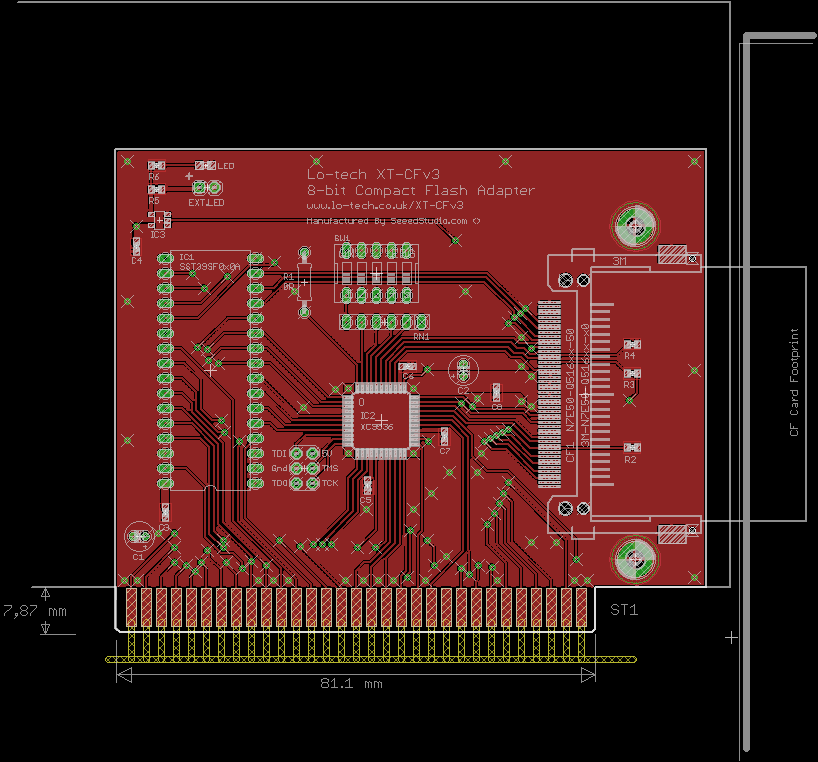Select the R5 resistor label
The image size is (818, 762).
(x=153, y=201)
